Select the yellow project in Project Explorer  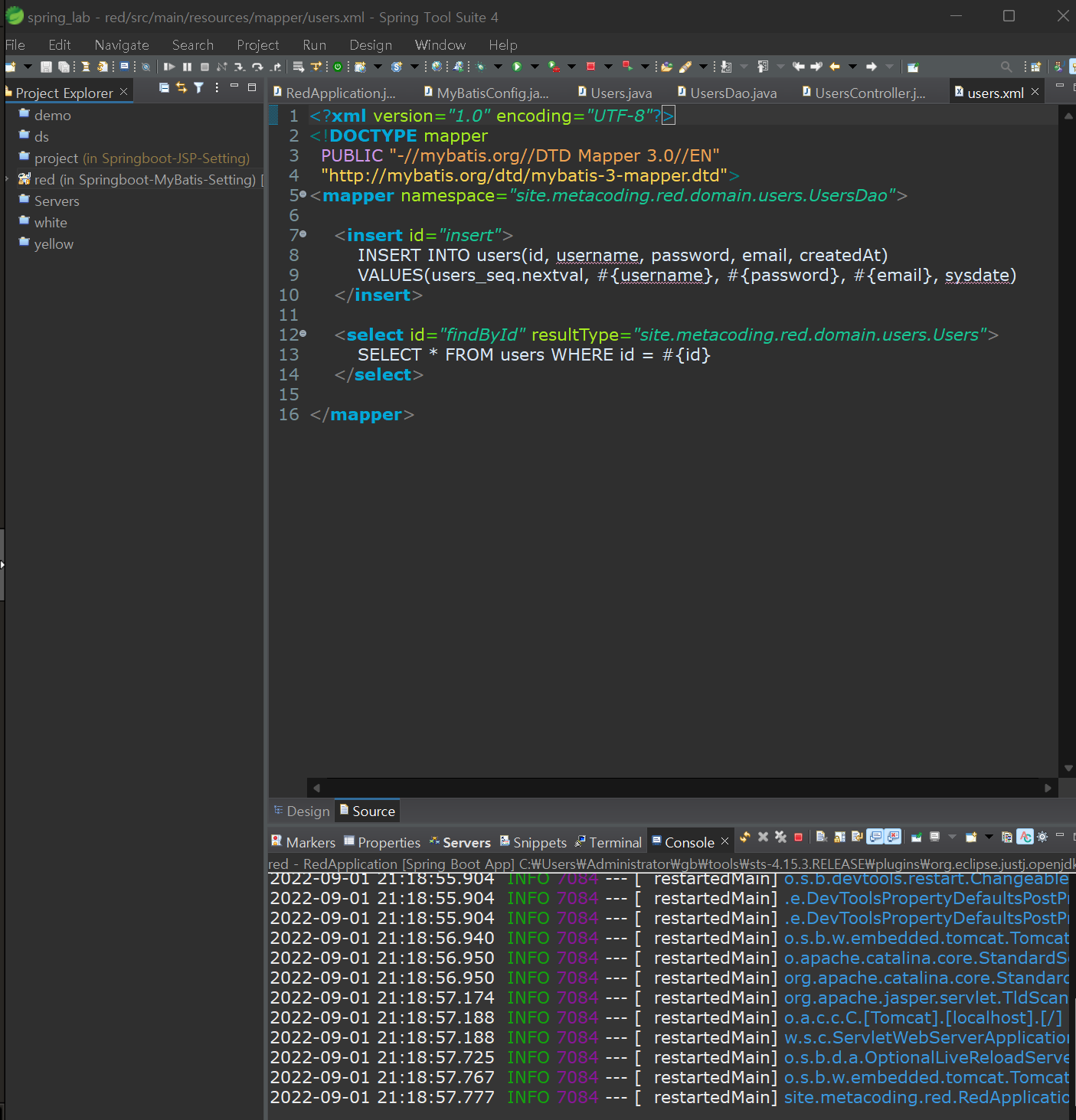[54, 244]
